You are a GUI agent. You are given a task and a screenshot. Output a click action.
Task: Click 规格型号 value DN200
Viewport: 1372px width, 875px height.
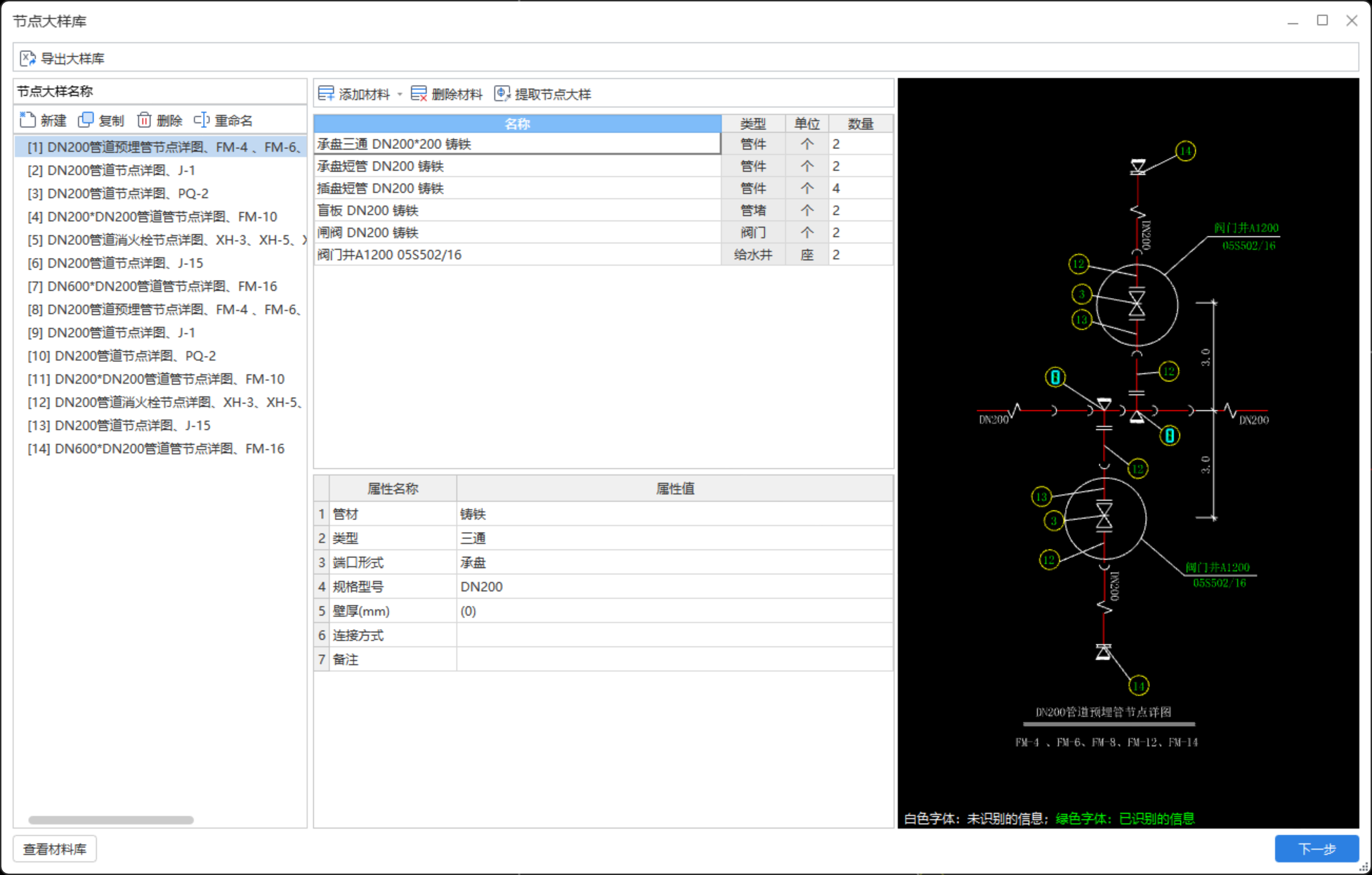pos(674,587)
